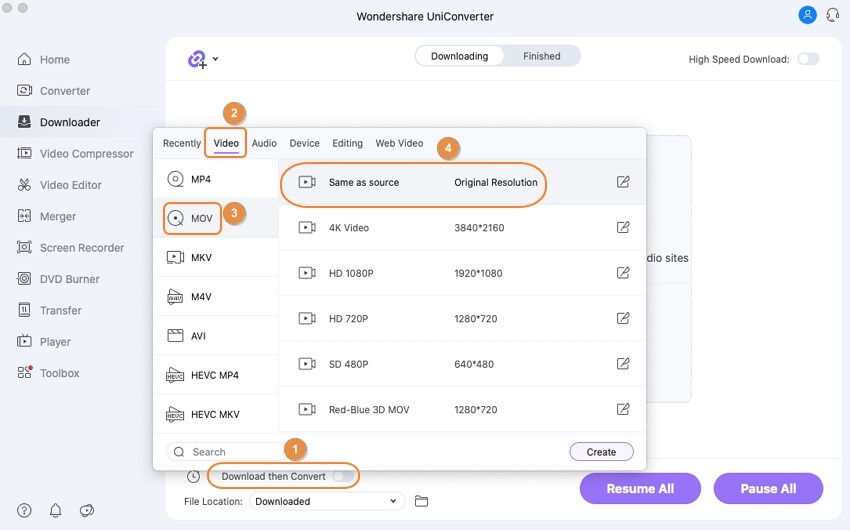Choose the HD 720P preset
This screenshot has width=850, height=530.
(x=462, y=319)
